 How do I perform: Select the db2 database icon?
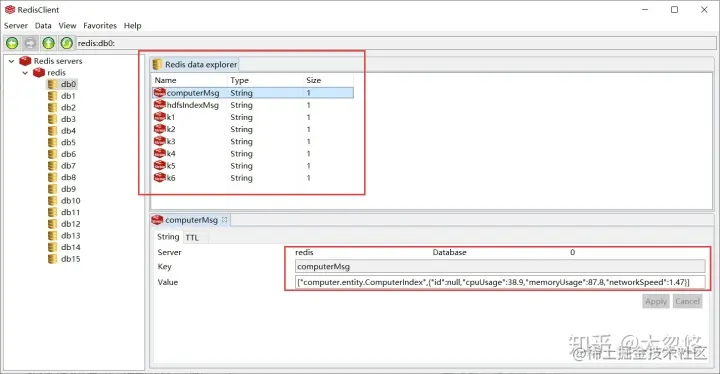coord(52,108)
